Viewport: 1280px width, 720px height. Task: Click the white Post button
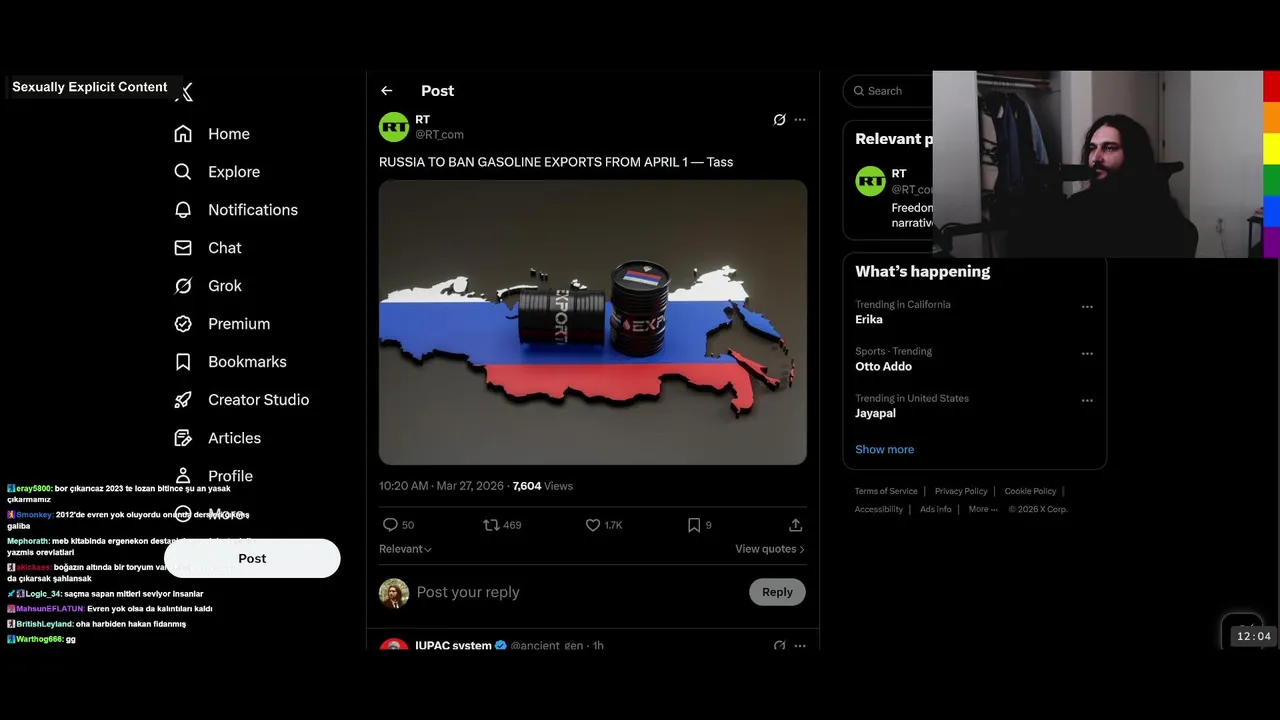pyautogui.click(x=252, y=559)
